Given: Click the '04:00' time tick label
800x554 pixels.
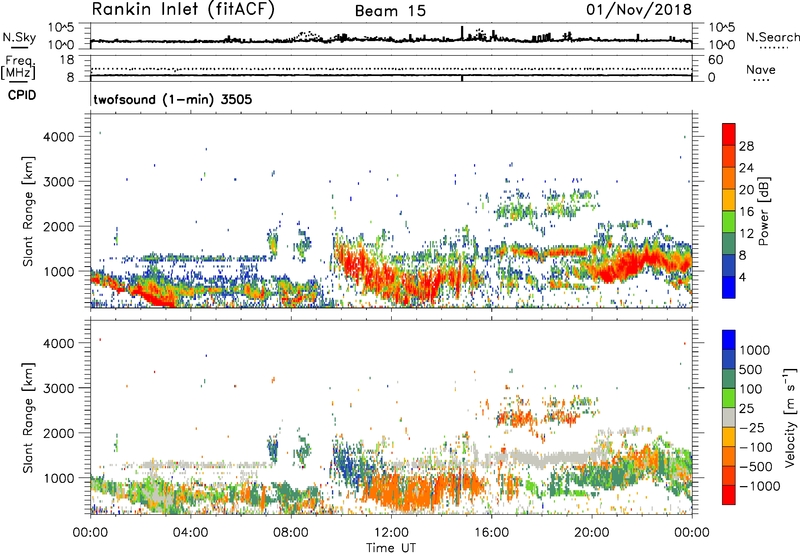Looking at the screenshot, I should pyautogui.click(x=190, y=533).
